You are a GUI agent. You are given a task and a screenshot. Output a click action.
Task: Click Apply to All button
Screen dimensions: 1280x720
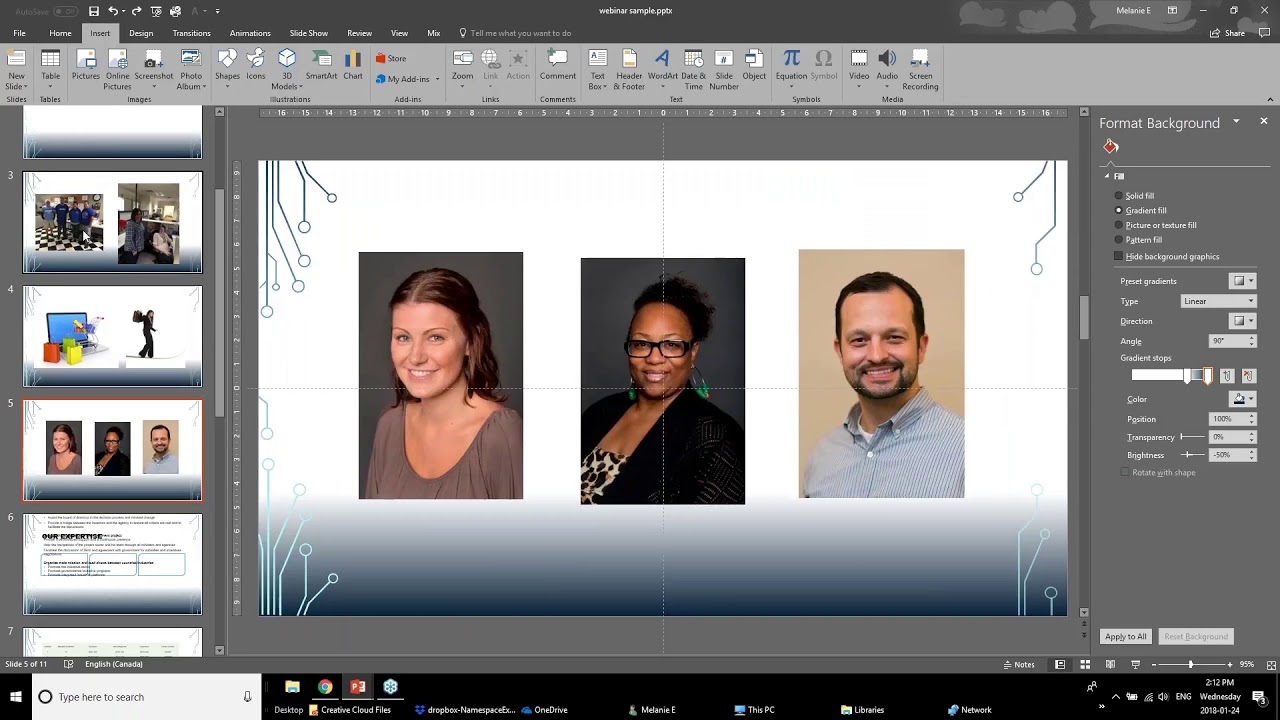1125,637
